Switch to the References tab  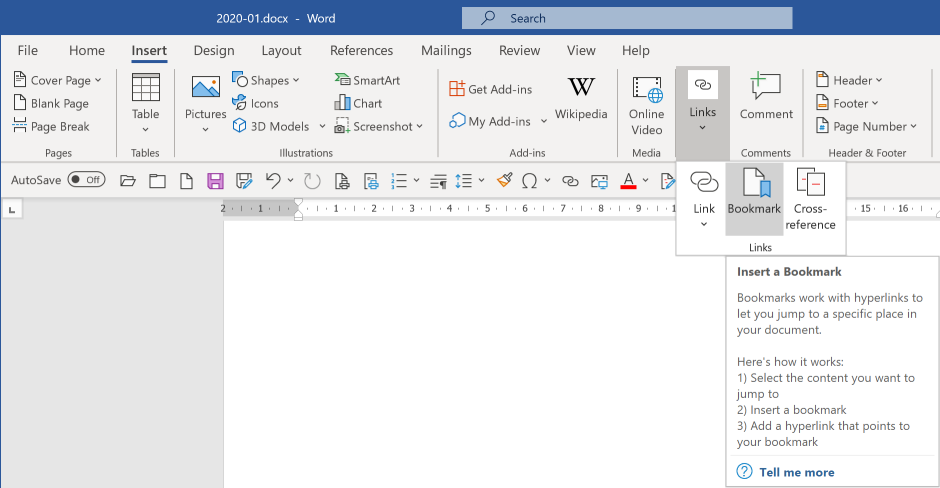coord(361,50)
